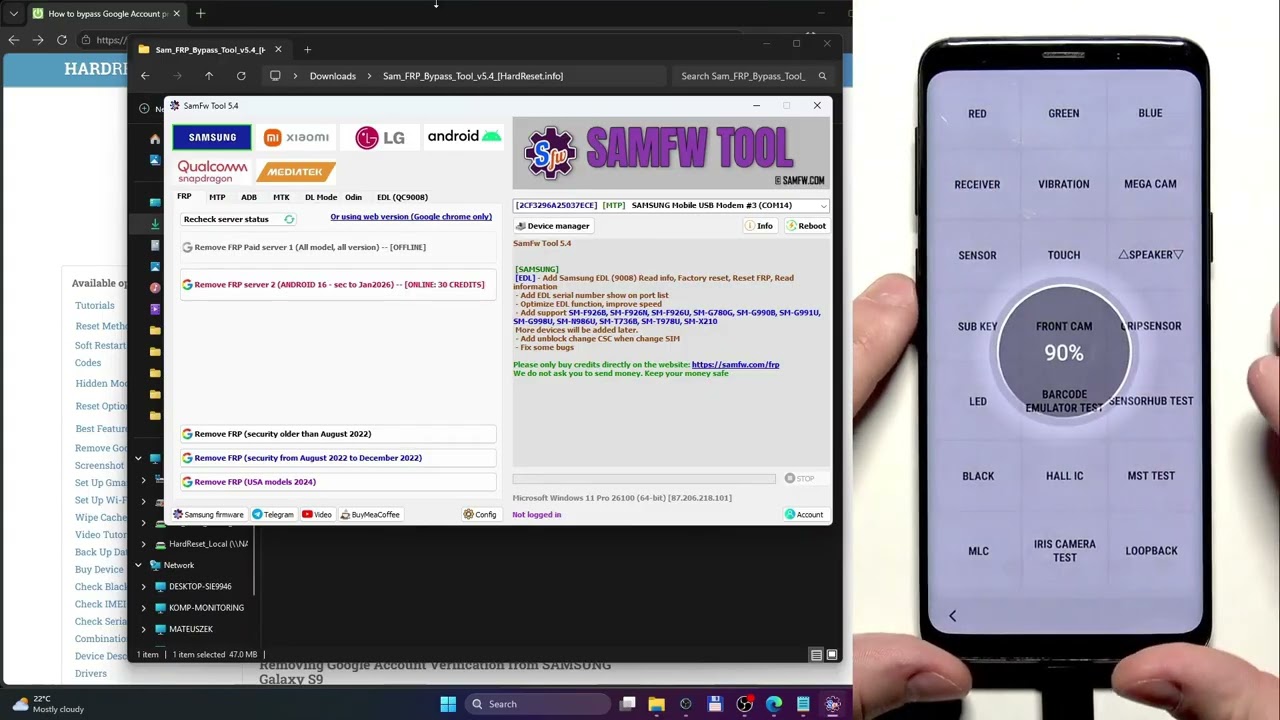Open 'Or using web version' link
The height and width of the screenshot is (720, 1280).
(x=411, y=217)
